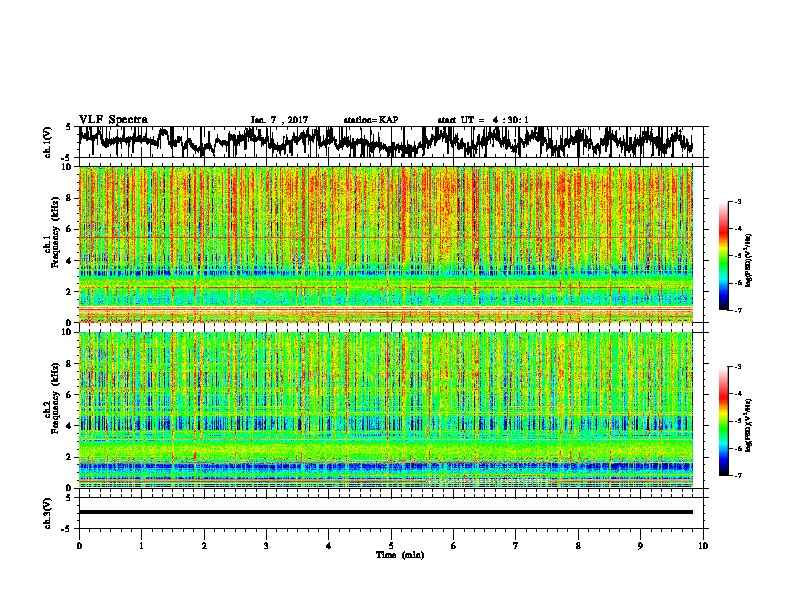Click the ch.2 color scale log(PSD) unit label

749,426
